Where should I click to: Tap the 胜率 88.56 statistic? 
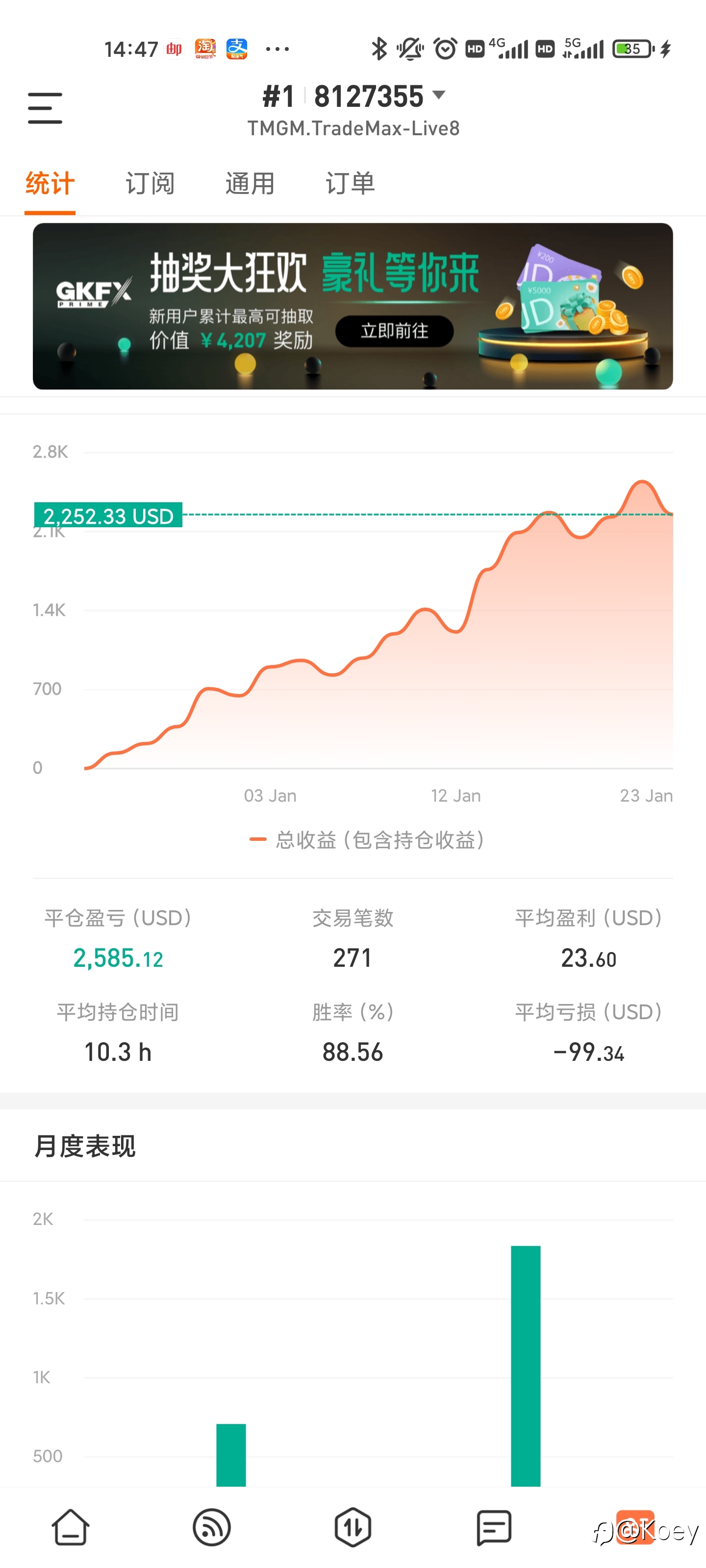[x=353, y=1052]
